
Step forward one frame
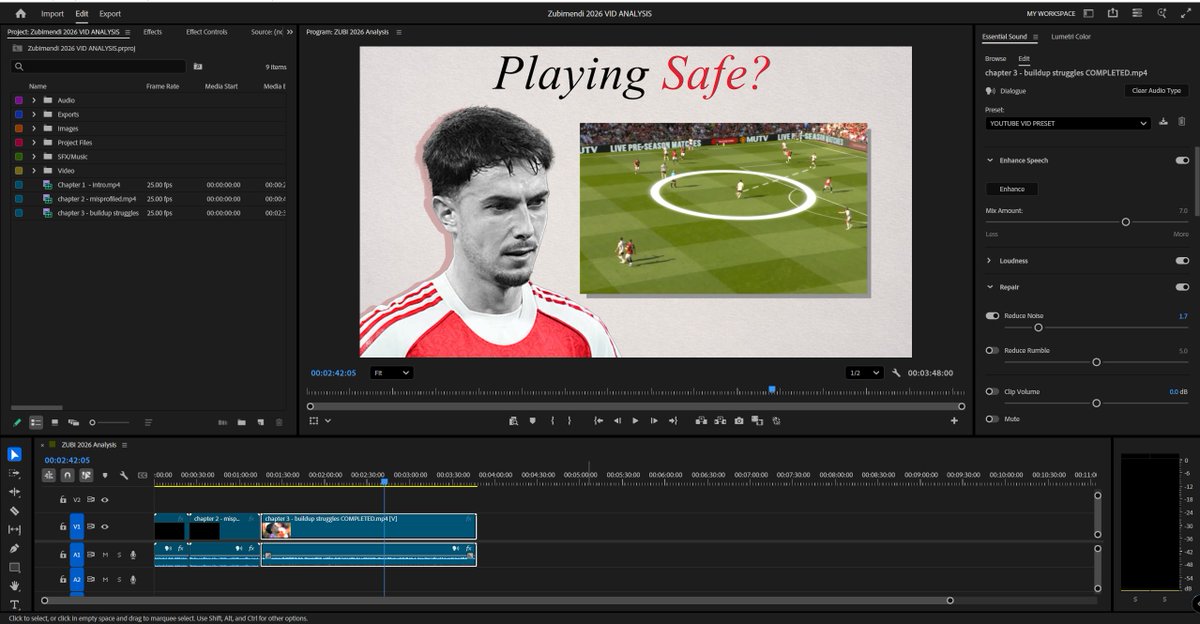pos(654,421)
